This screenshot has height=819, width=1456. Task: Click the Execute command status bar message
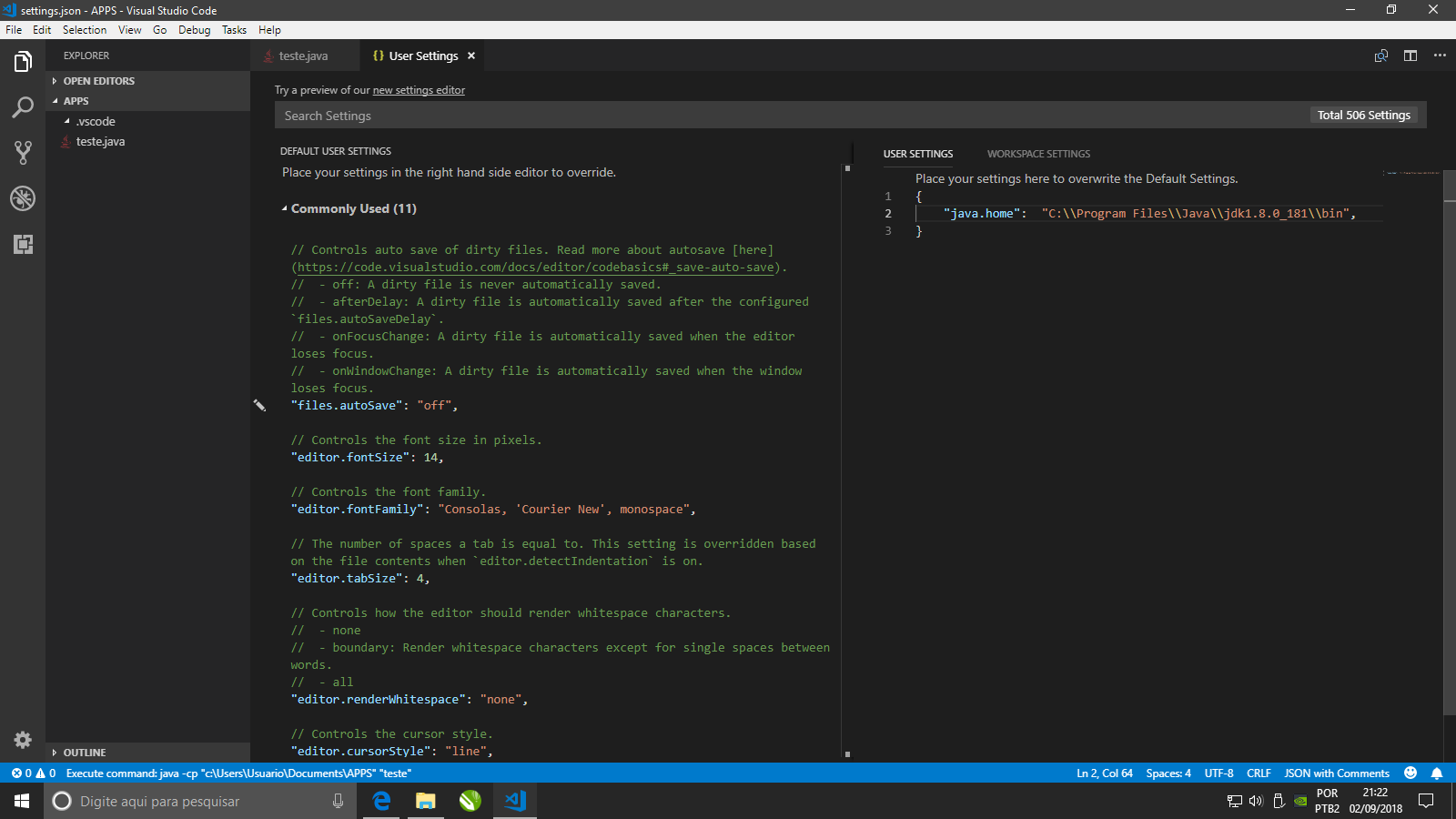238,773
